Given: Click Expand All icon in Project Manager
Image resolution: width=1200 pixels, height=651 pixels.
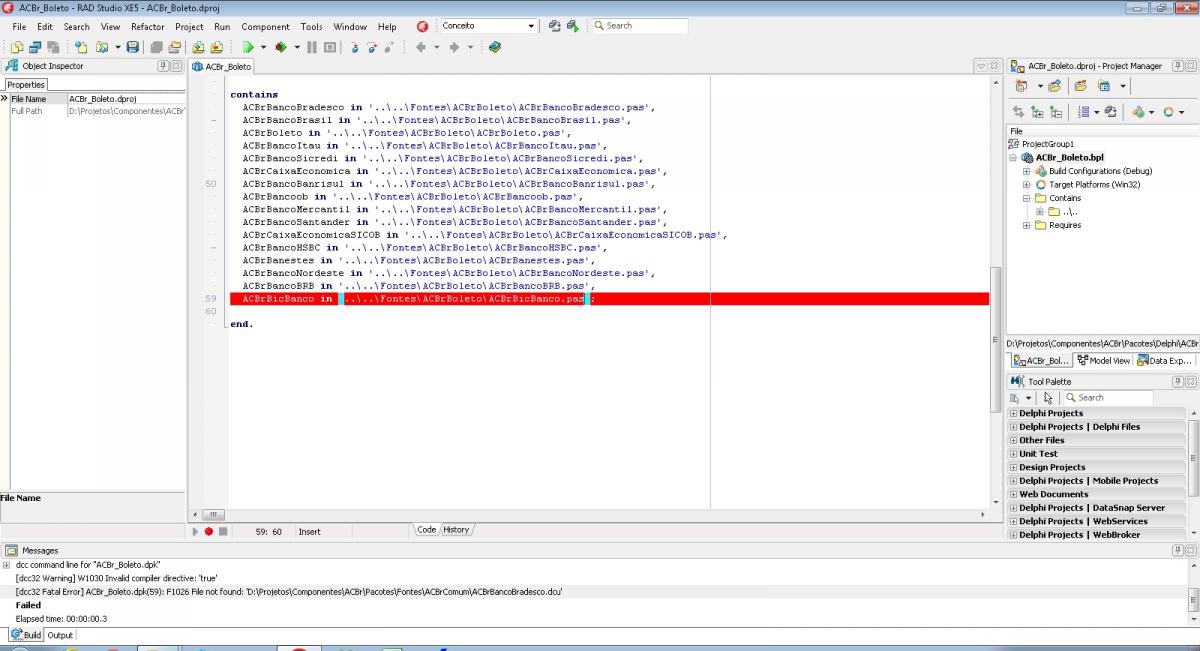Looking at the screenshot, I should pyautogui.click(x=1037, y=112).
